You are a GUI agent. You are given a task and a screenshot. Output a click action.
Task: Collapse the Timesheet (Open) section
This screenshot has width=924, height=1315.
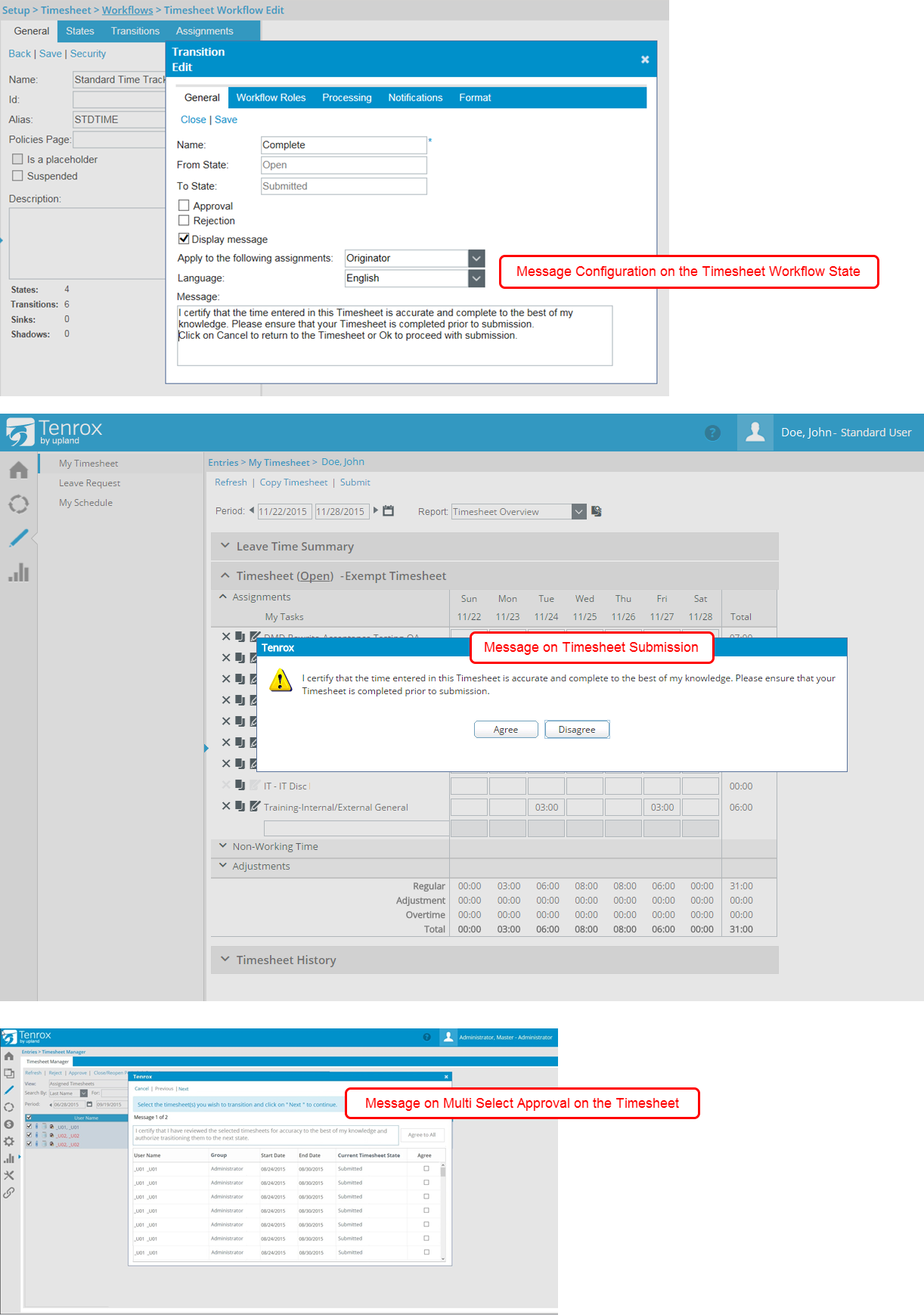point(225,575)
